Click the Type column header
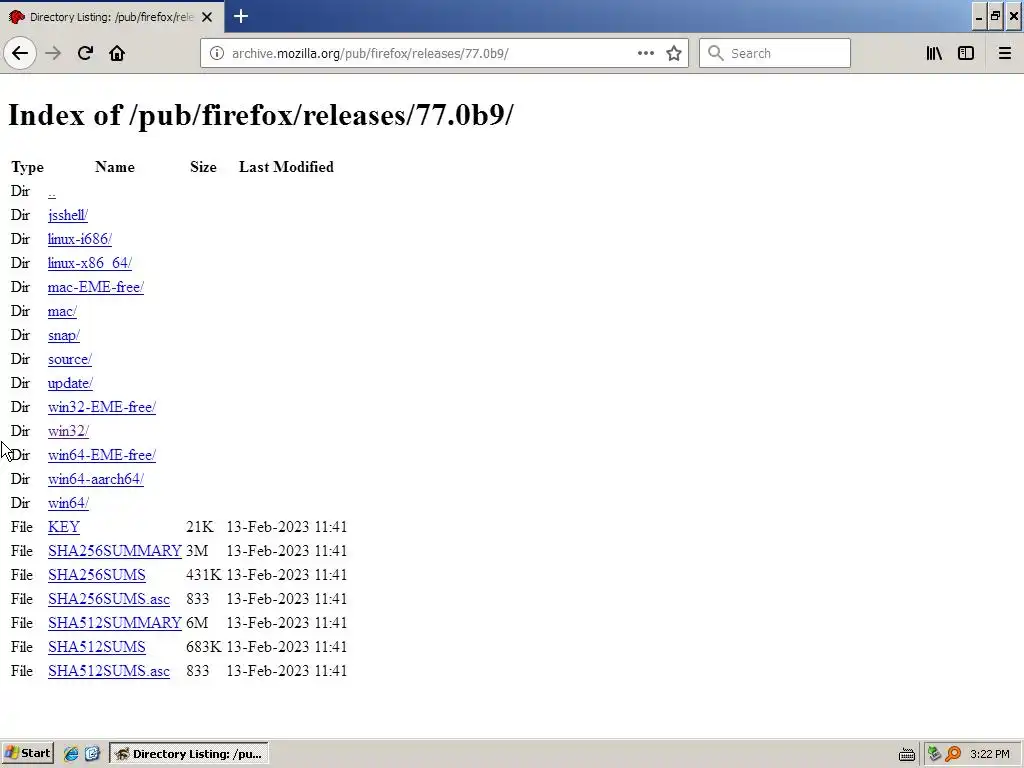The image size is (1024, 768). 27,167
